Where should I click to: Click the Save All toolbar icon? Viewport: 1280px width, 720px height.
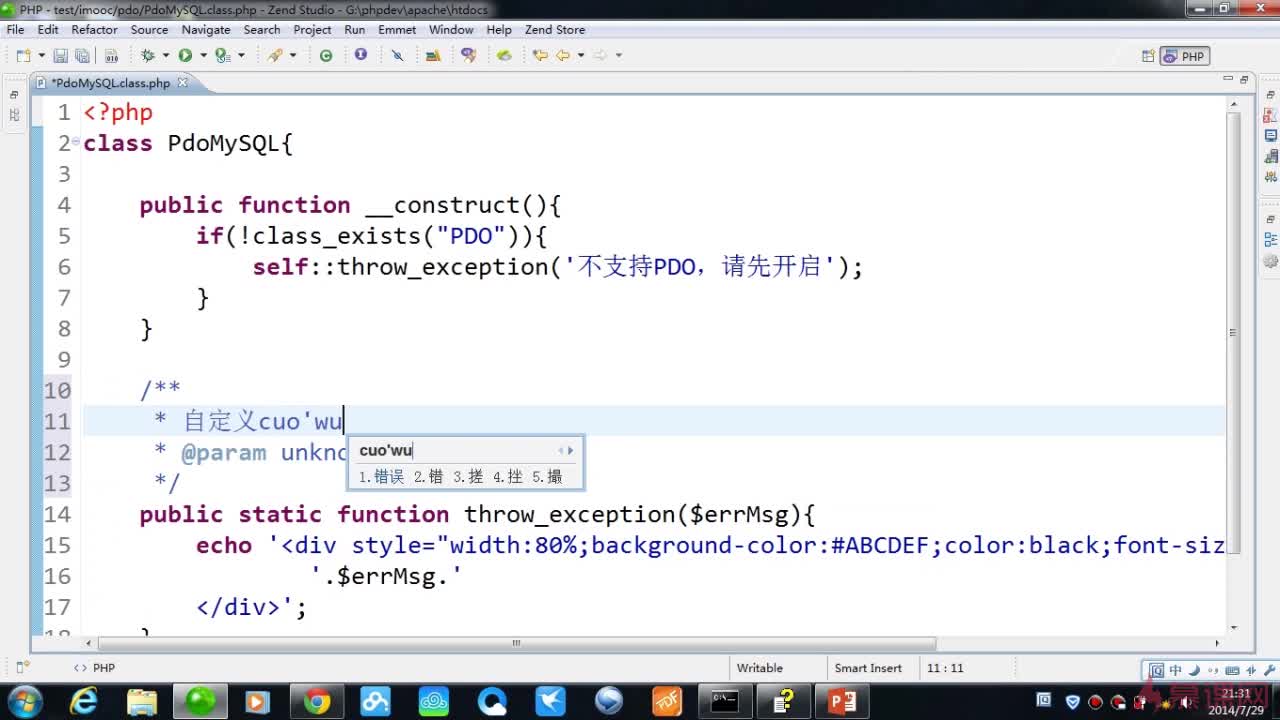click(83, 56)
